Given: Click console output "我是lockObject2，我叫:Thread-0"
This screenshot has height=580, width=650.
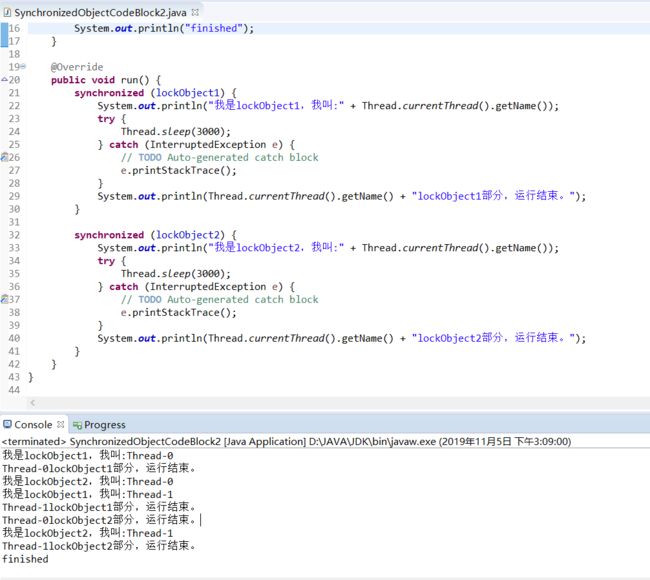Looking at the screenshot, I should click(x=88, y=481).
